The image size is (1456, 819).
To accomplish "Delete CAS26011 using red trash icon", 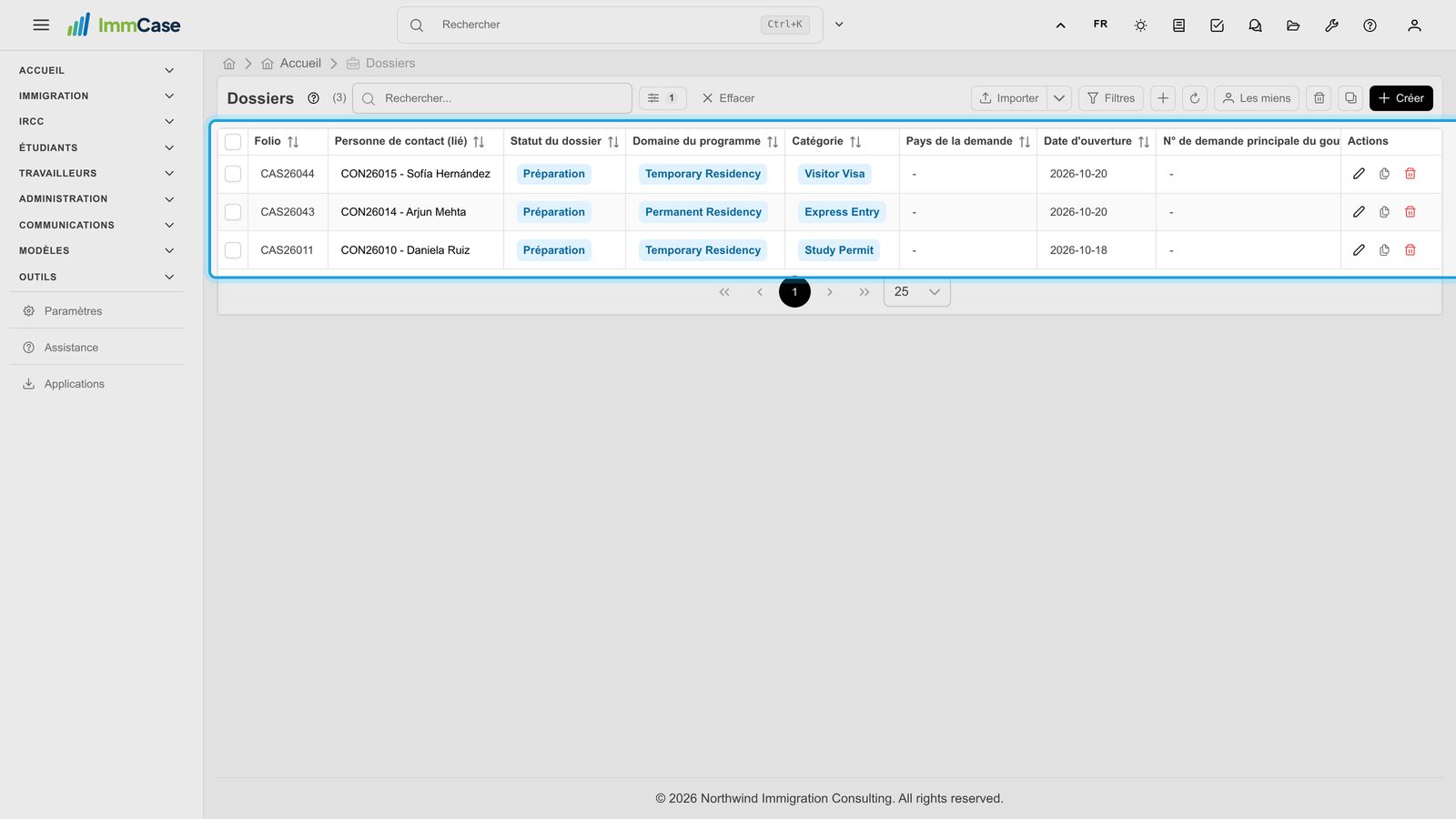I will pos(1410,250).
